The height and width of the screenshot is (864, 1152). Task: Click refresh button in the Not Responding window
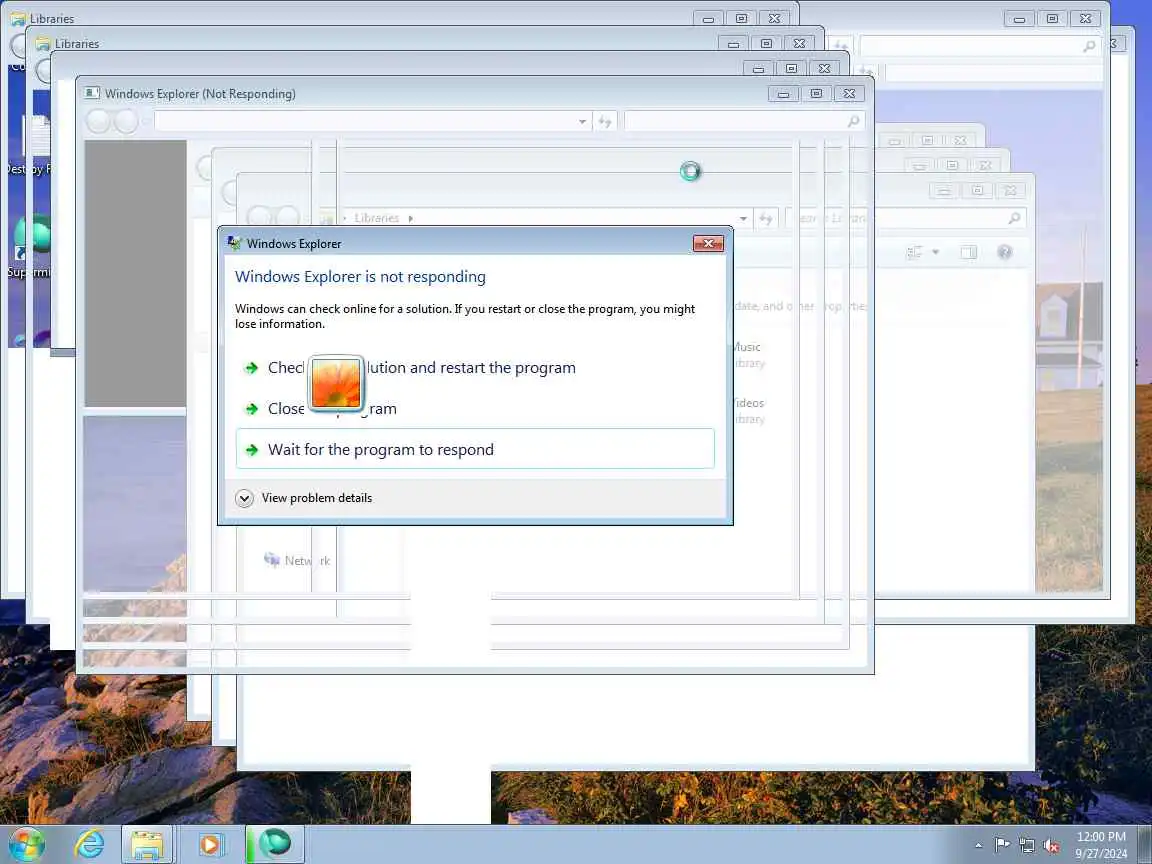coord(605,121)
